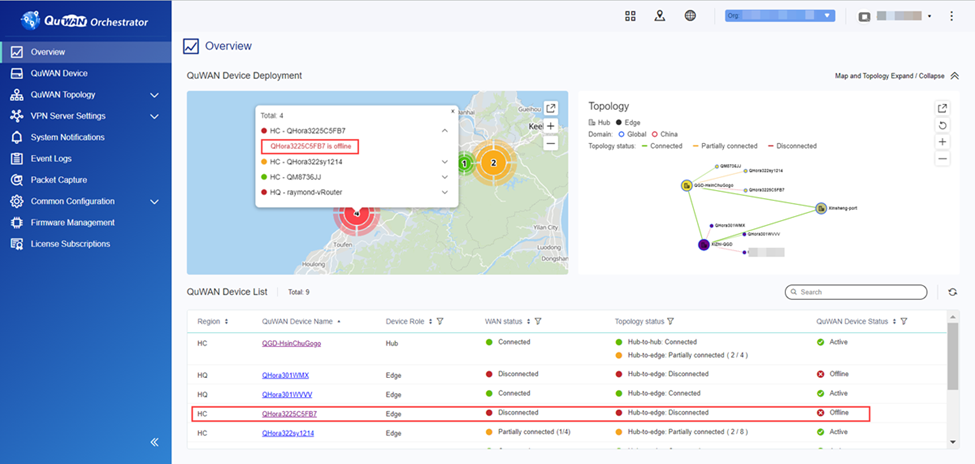Sort by Region column
Viewport: 975px width, 464px height.
[226, 322]
